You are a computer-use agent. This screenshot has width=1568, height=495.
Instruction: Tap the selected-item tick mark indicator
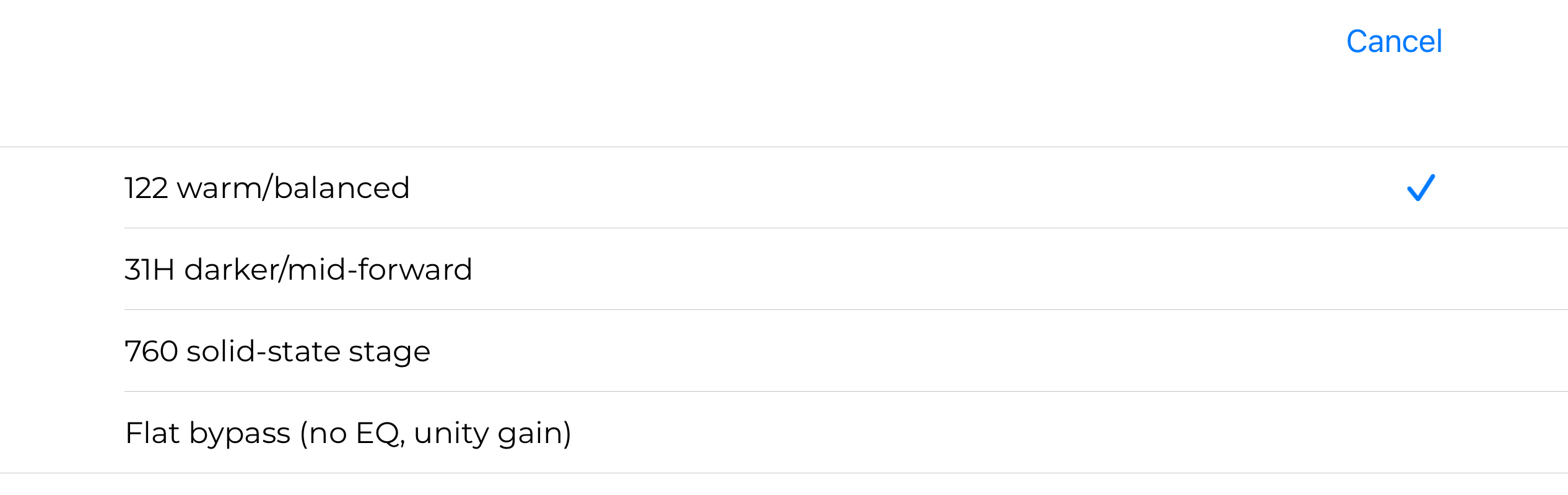(x=1421, y=187)
